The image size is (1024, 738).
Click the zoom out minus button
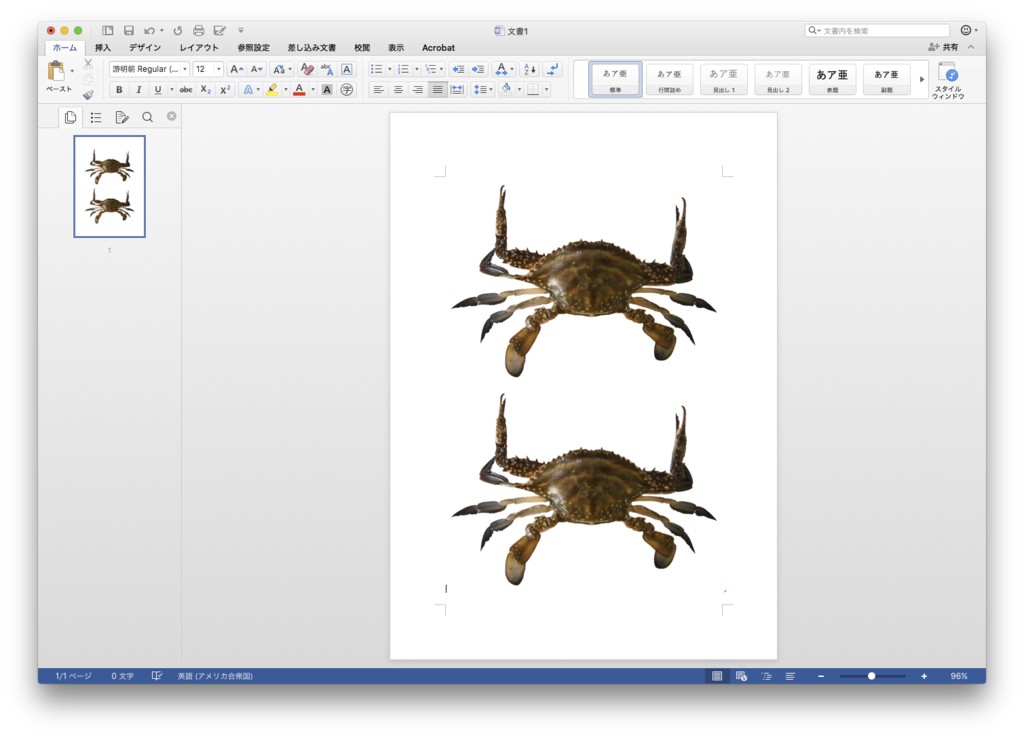pyautogui.click(x=821, y=676)
